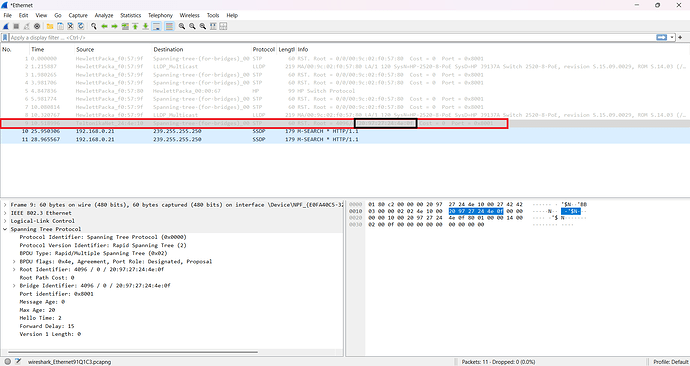Open expert information status icon
690x366 pixels.
pyautogui.click(x=7, y=362)
